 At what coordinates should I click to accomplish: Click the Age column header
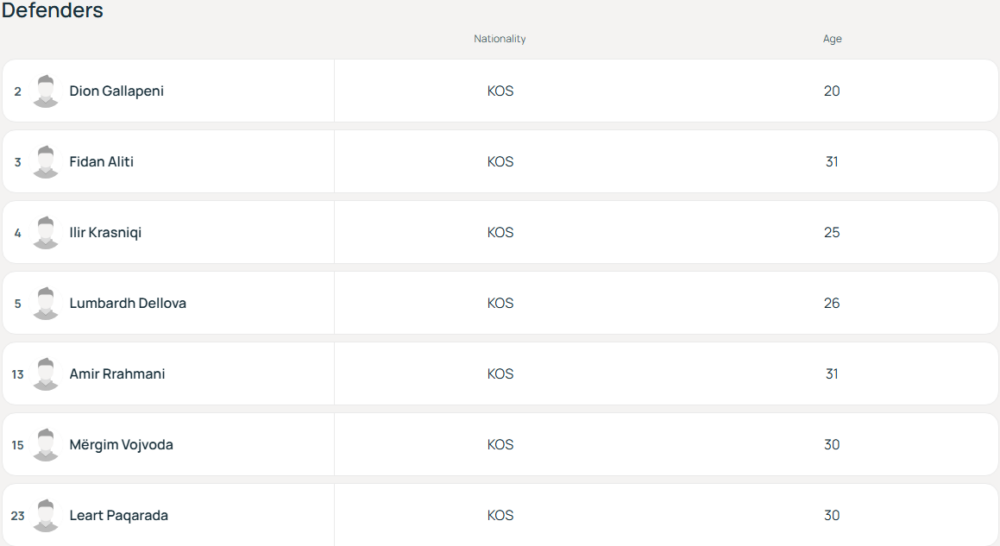pyautogui.click(x=832, y=39)
